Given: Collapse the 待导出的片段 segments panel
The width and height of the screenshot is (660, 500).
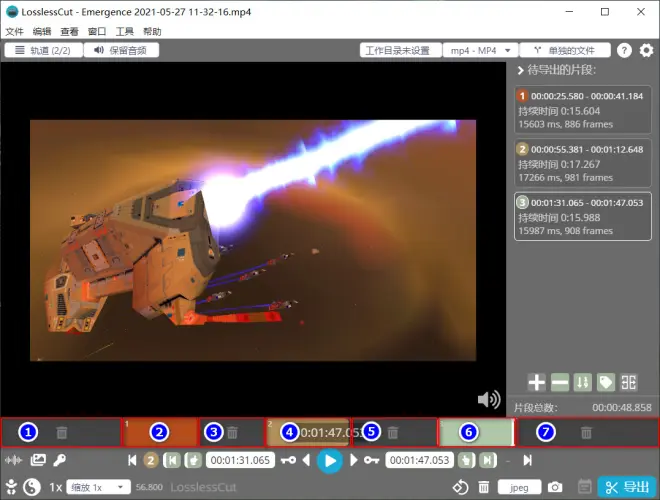Looking at the screenshot, I should coord(521,70).
